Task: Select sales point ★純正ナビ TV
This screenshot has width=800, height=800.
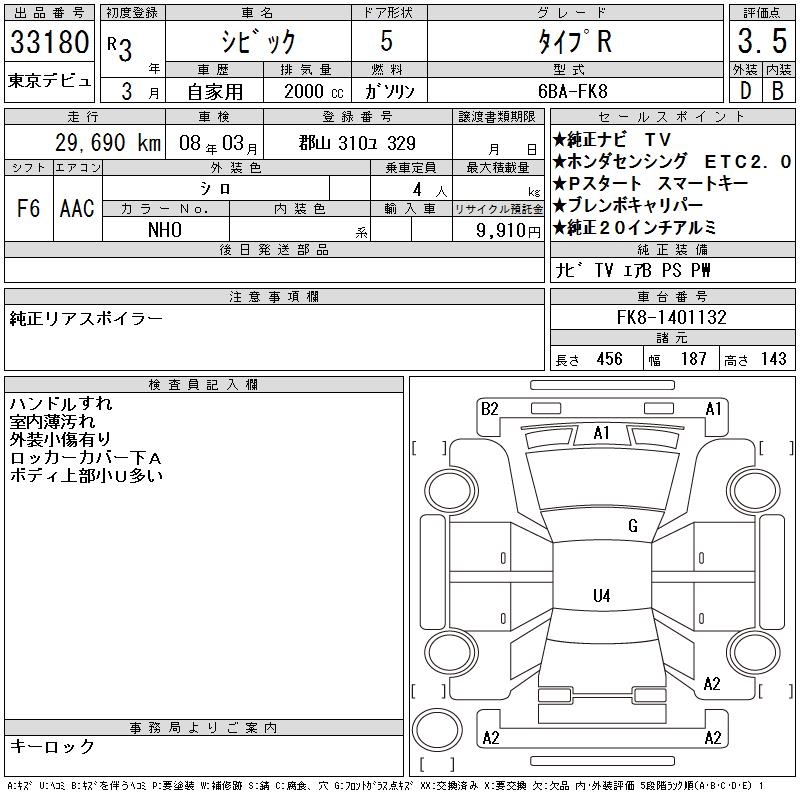Action: (x=611, y=140)
